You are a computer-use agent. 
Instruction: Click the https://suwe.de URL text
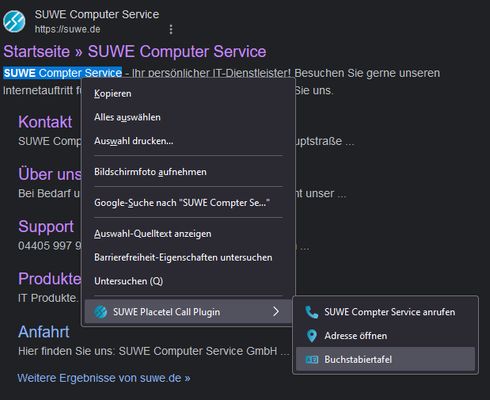pos(67,29)
